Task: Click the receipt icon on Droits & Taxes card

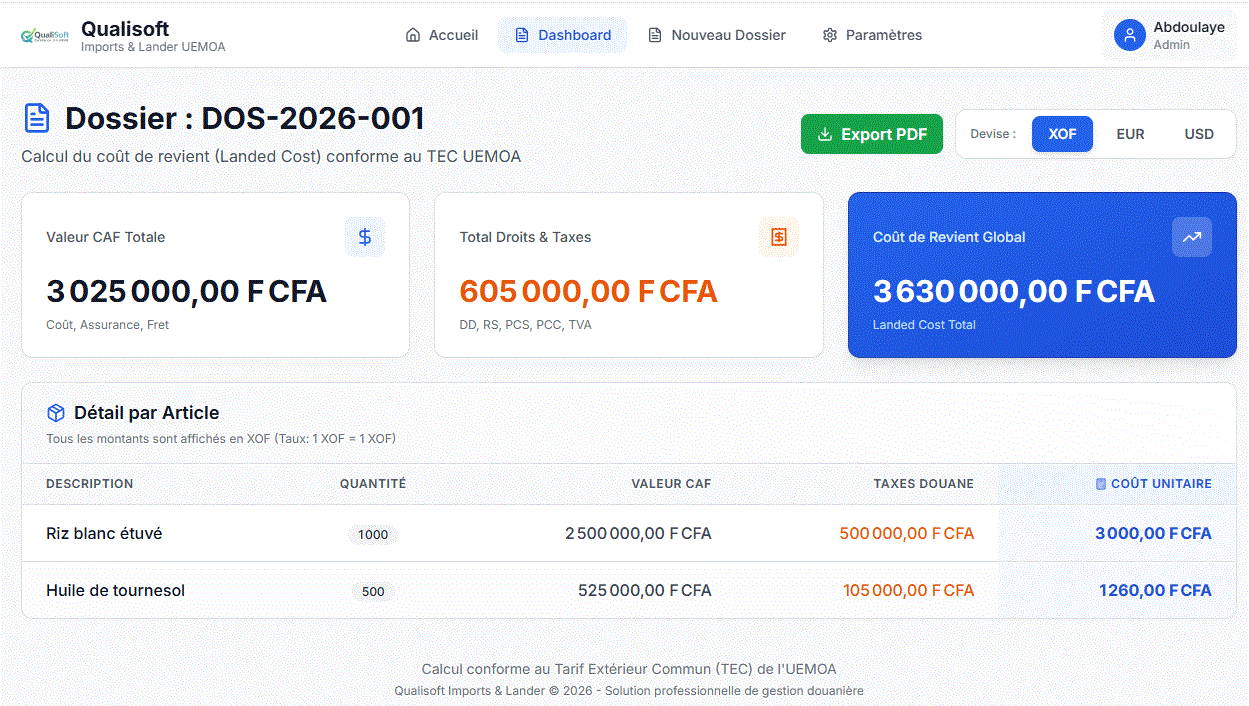Action: click(779, 237)
